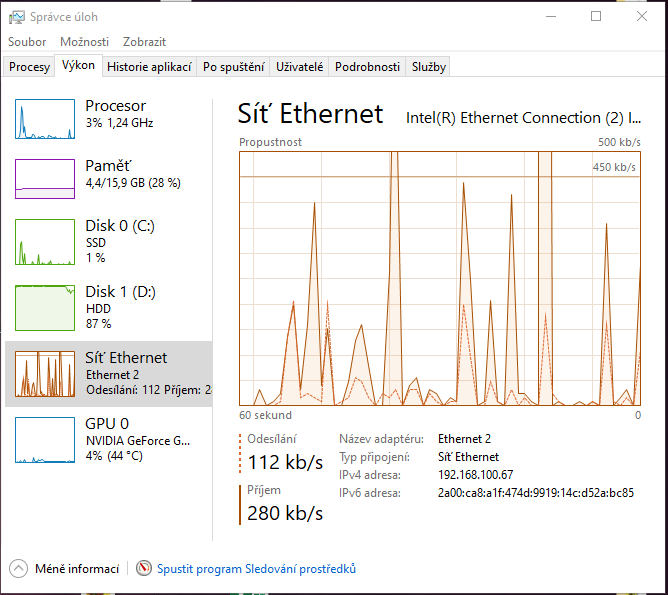Image resolution: width=668 pixels, height=595 pixels.
Task: Click the Ethernet throughput graph area
Action: click(x=440, y=278)
